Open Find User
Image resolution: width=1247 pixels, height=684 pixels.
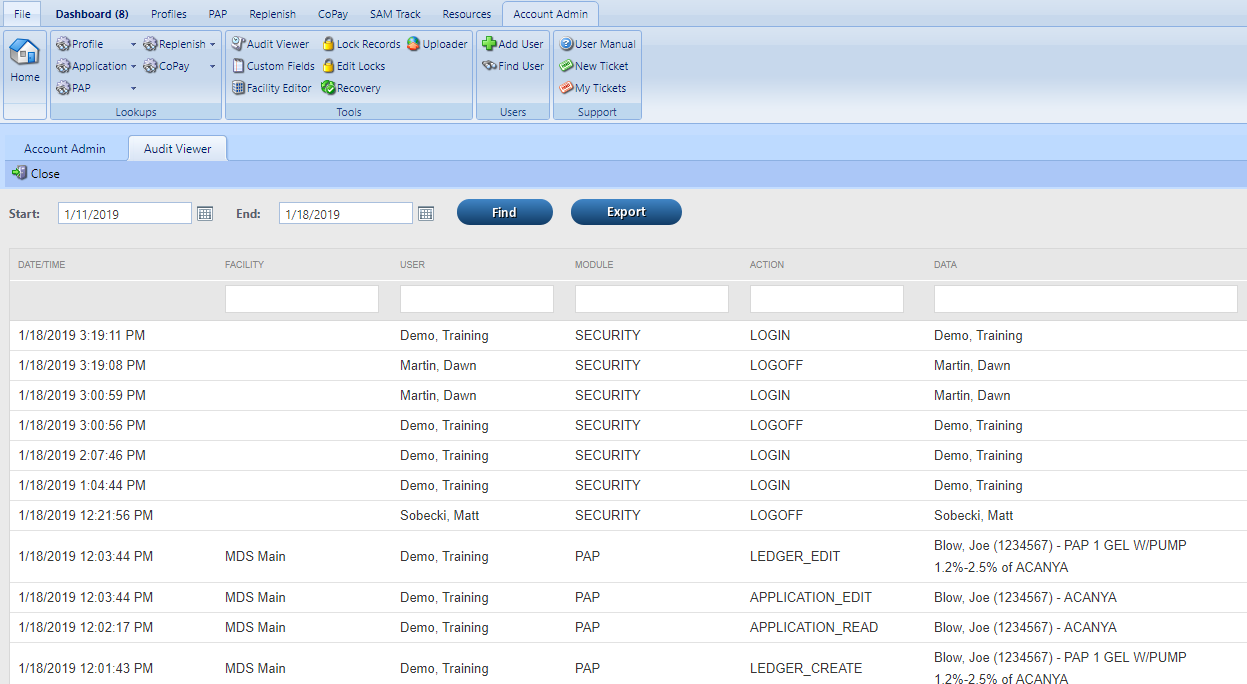[512, 66]
